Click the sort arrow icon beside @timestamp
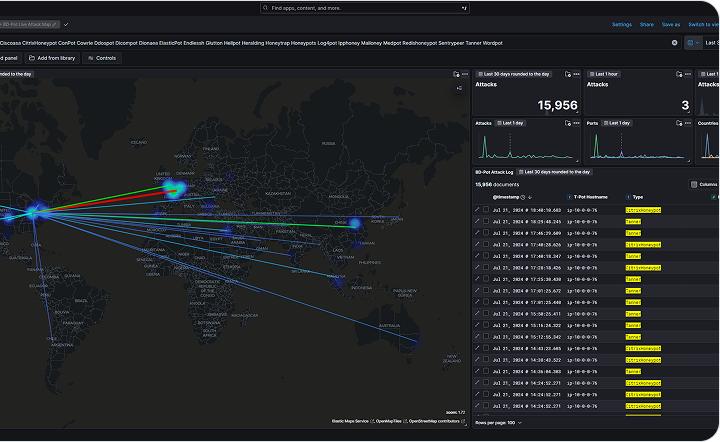This screenshot has width=720, height=442. [x=529, y=197]
